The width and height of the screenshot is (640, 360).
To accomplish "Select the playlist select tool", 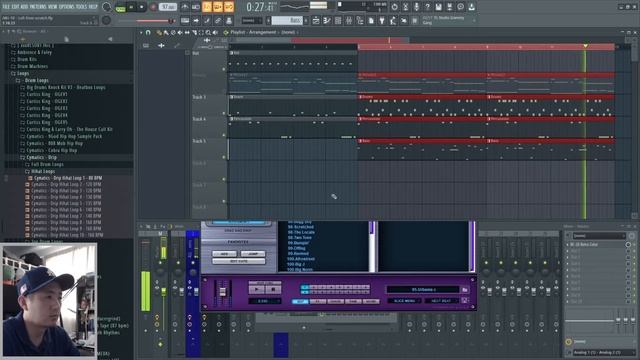I will click(x=201, y=32).
